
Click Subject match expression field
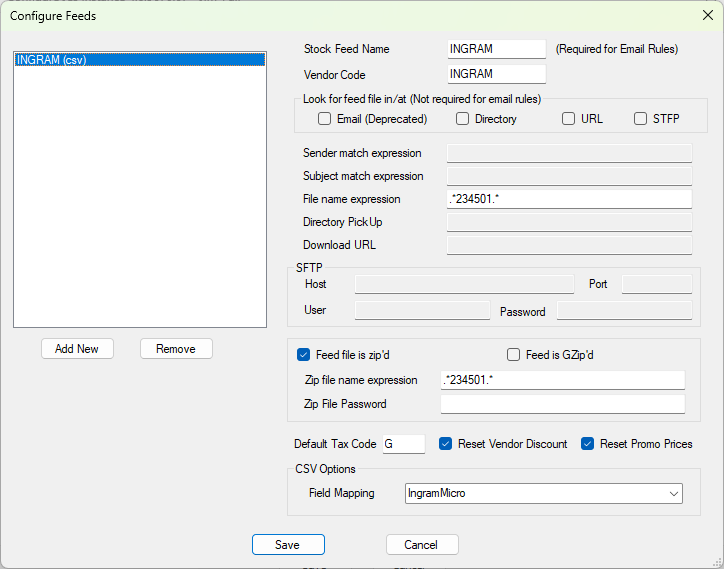(x=569, y=176)
